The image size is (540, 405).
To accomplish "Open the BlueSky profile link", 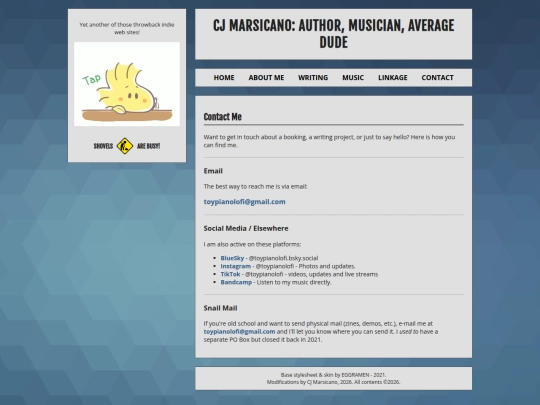I will click(232, 258).
